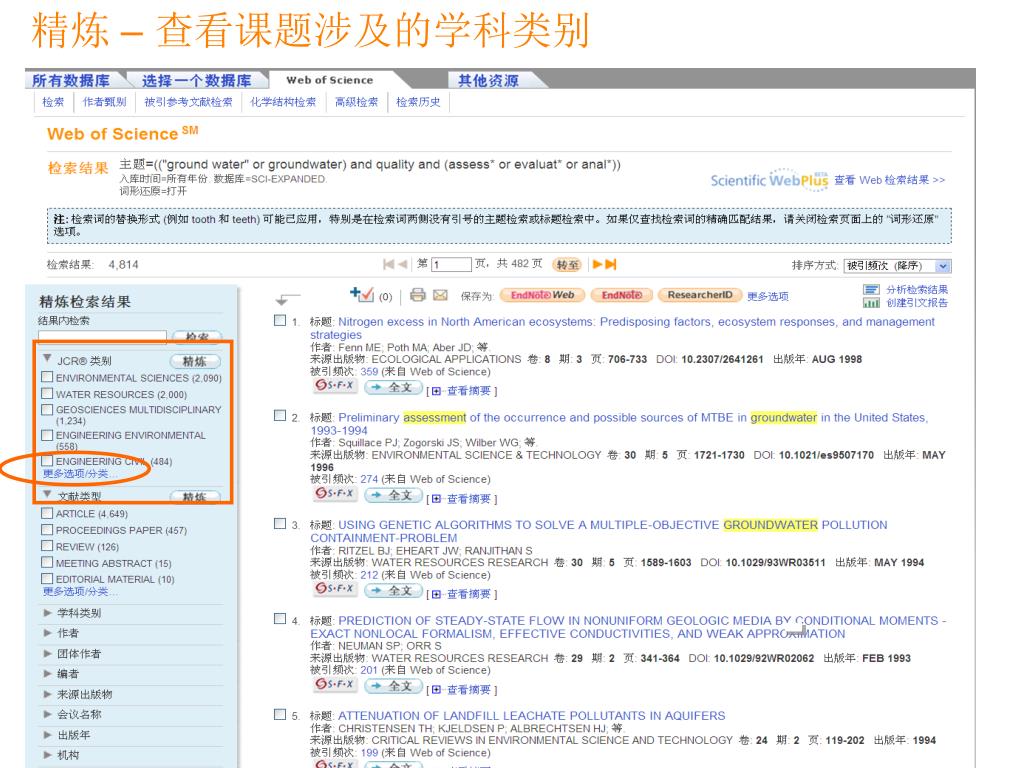Select checkbox for result number 3
Screen dimensions: 1024x768
280,524
